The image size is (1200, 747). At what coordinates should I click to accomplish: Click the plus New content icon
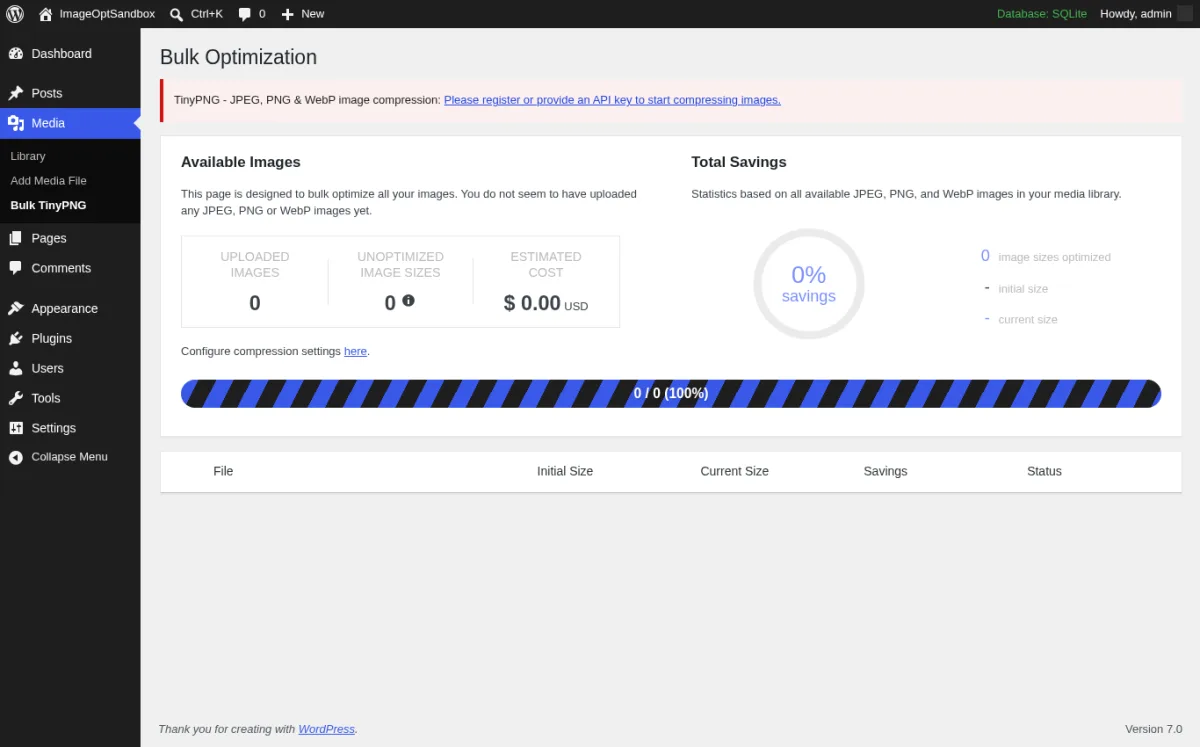point(287,14)
